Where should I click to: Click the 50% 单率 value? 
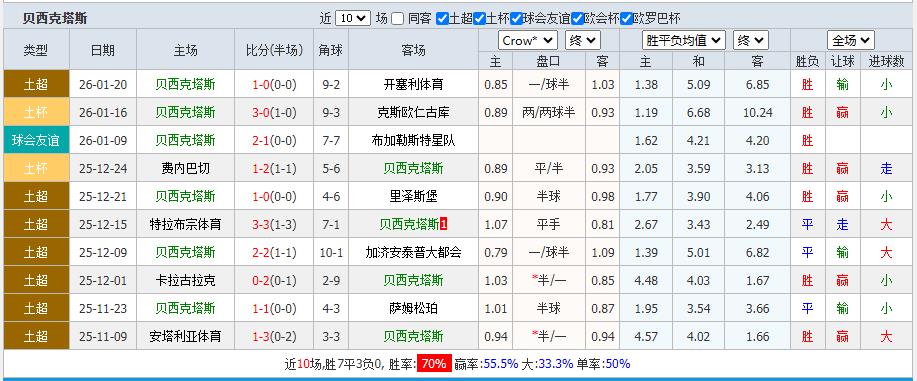(x=618, y=363)
